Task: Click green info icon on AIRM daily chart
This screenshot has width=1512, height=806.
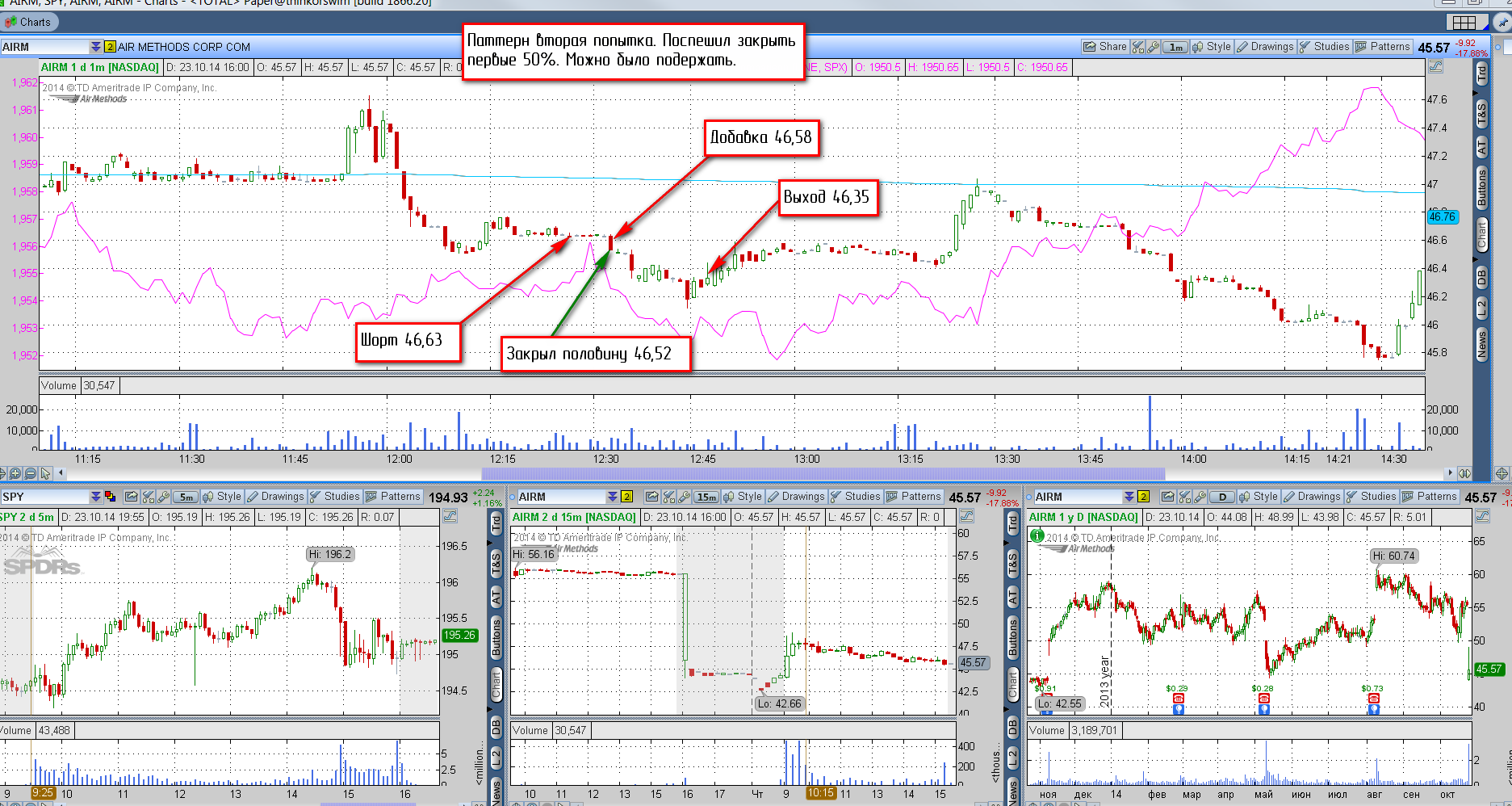Action: 1037,535
